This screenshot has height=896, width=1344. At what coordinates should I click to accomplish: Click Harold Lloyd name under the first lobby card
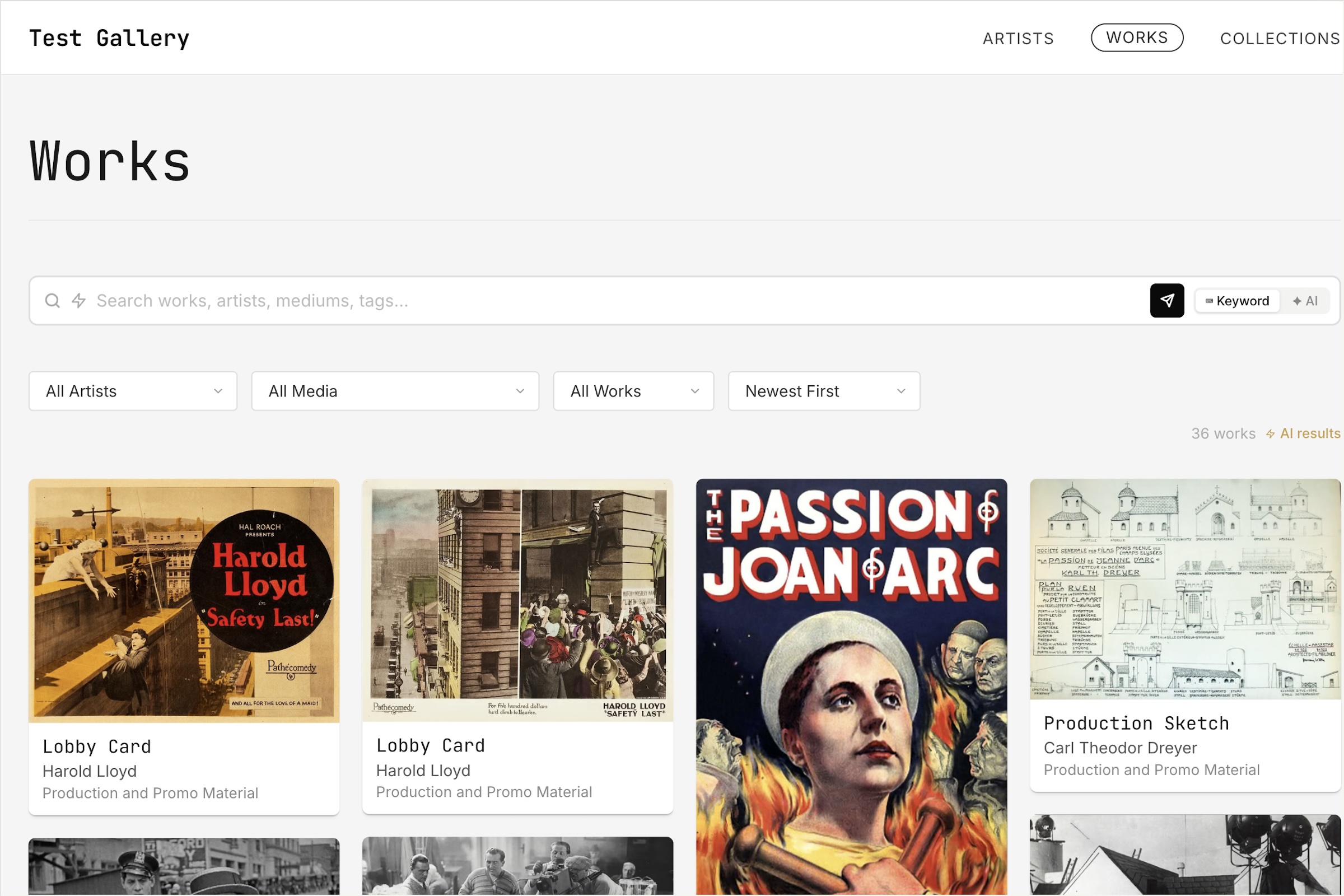[90, 771]
